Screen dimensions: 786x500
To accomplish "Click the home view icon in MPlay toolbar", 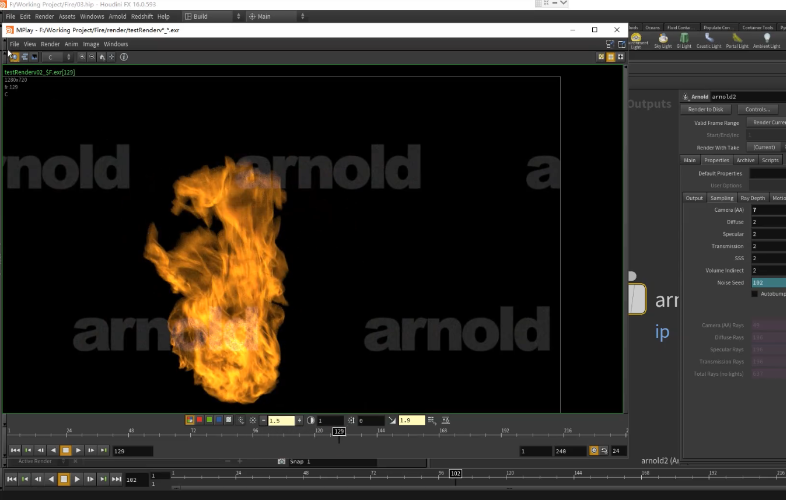I will (x=102, y=57).
